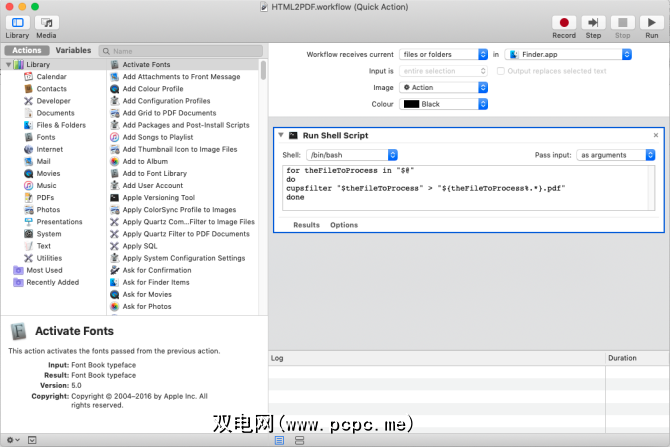Image resolution: width=670 pixels, height=447 pixels.
Task: Open the Most Used smart folder
Action: [44, 270]
